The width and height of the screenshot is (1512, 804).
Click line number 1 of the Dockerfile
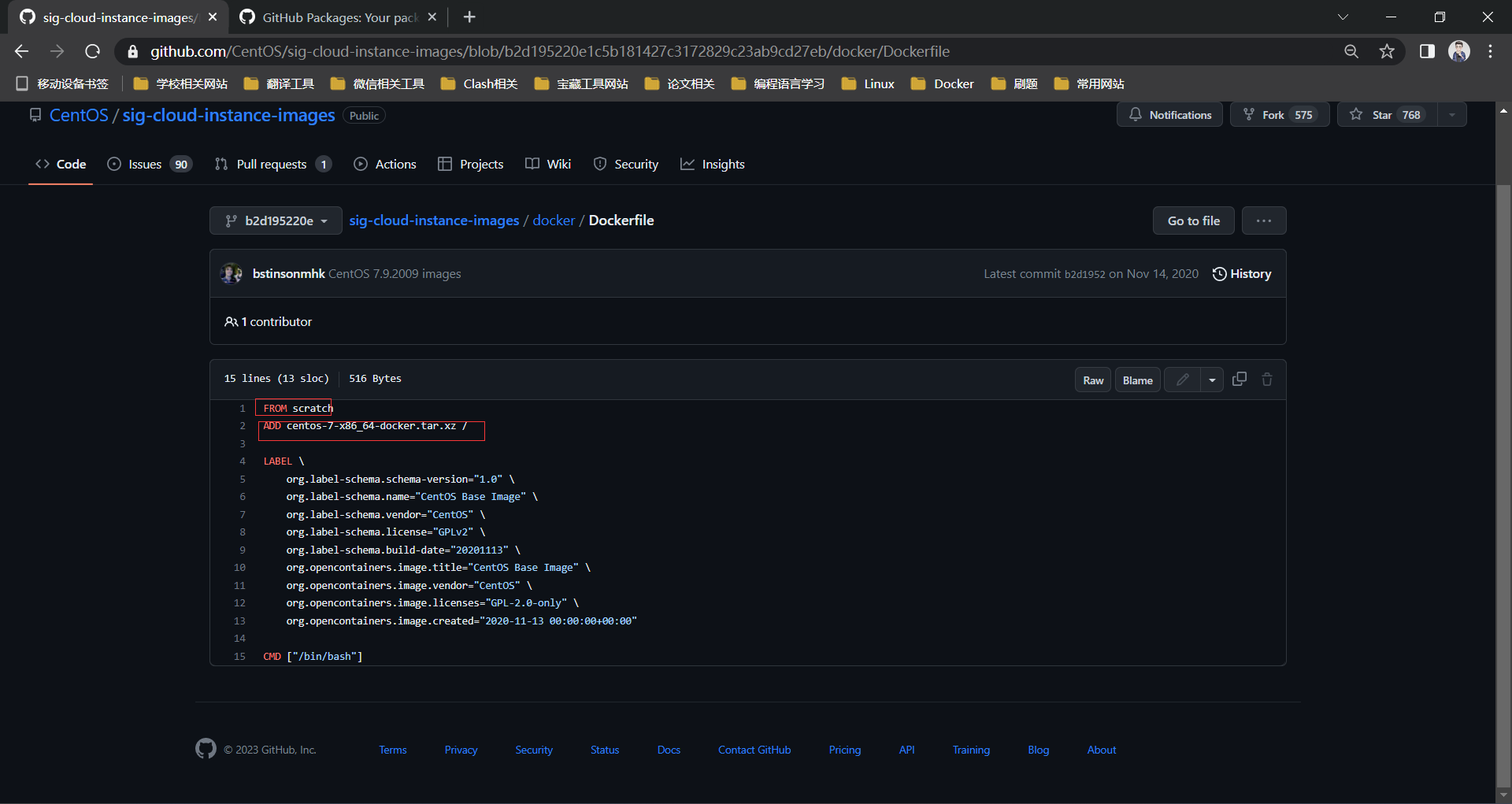(243, 408)
